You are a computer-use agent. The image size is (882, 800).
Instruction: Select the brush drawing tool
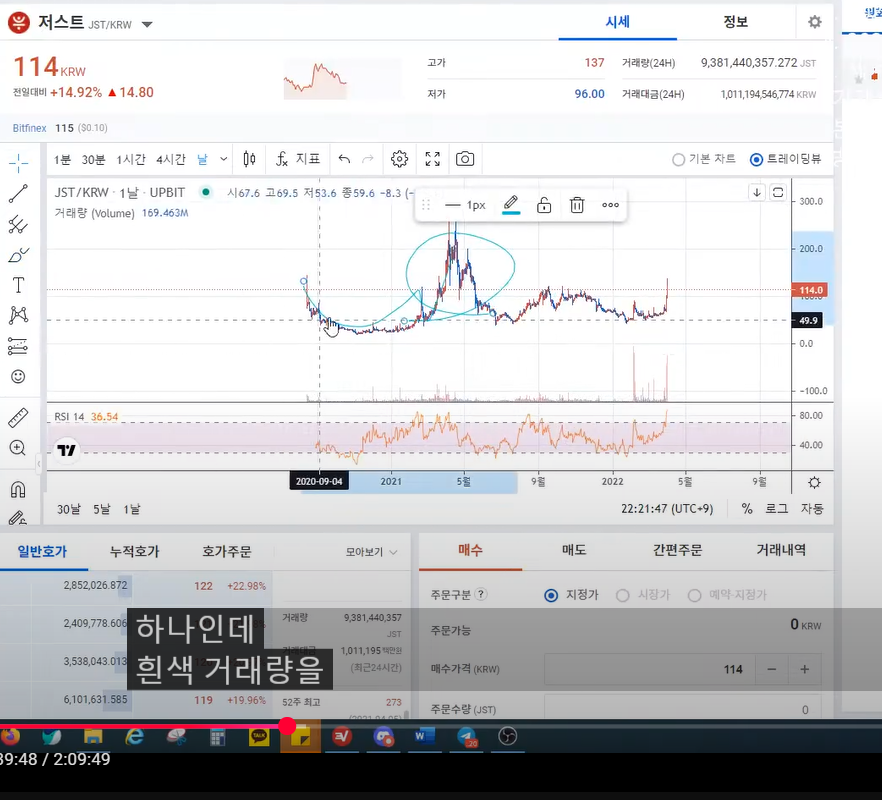tap(18, 255)
